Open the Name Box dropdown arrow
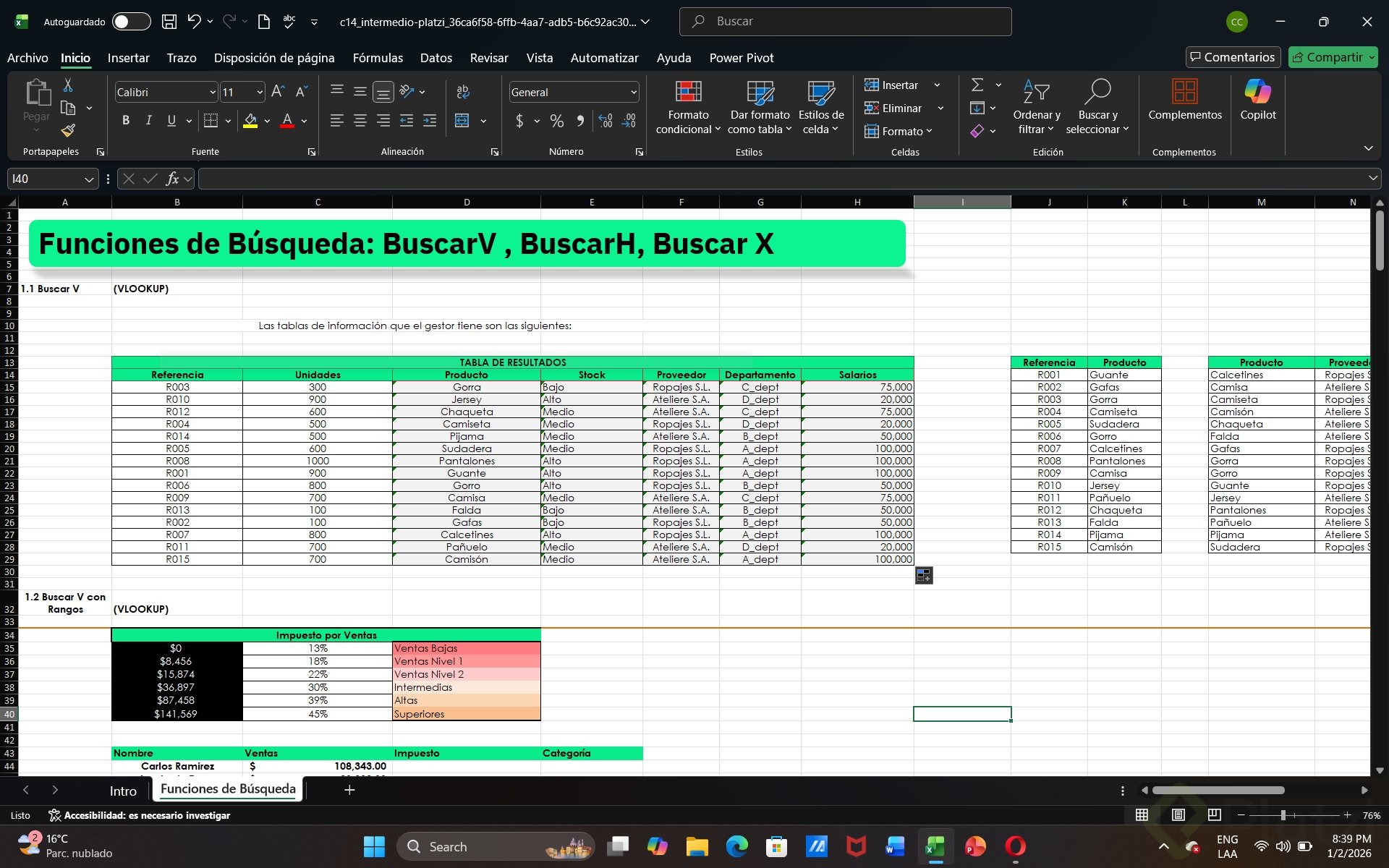Image resolution: width=1389 pixels, height=868 pixels. click(88, 179)
